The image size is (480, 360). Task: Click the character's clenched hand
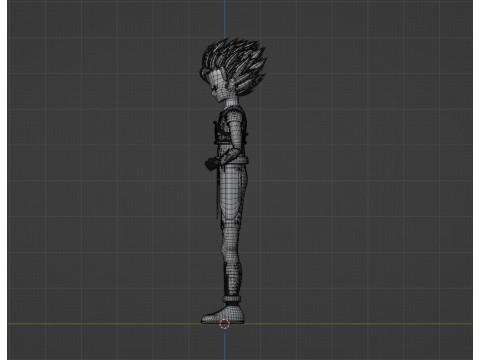click(x=212, y=164)
